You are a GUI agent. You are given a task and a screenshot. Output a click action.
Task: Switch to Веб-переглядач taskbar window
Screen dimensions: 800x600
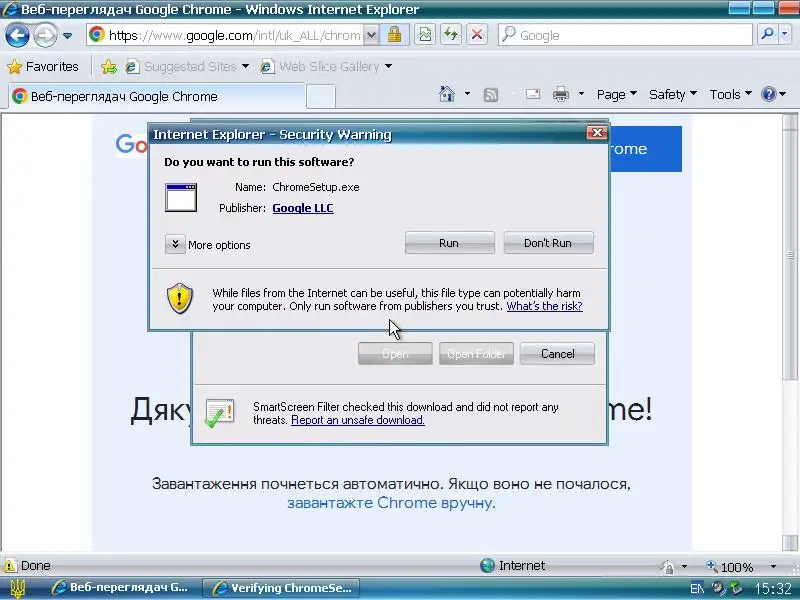click(x=121, y=587)
